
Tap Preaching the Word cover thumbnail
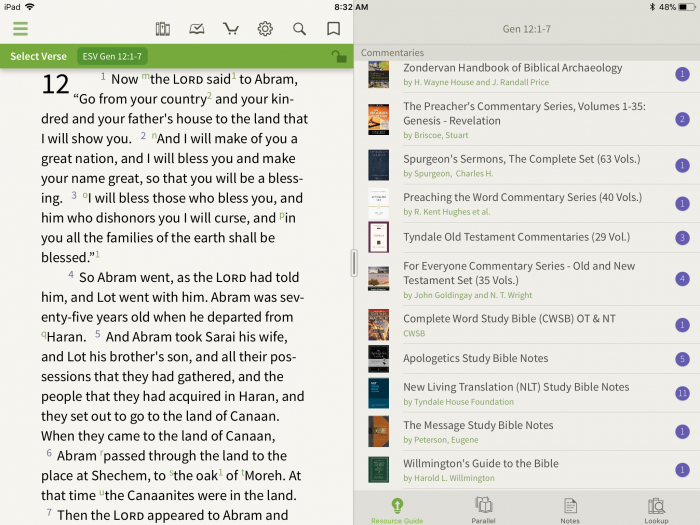click(x=378, y=204)
